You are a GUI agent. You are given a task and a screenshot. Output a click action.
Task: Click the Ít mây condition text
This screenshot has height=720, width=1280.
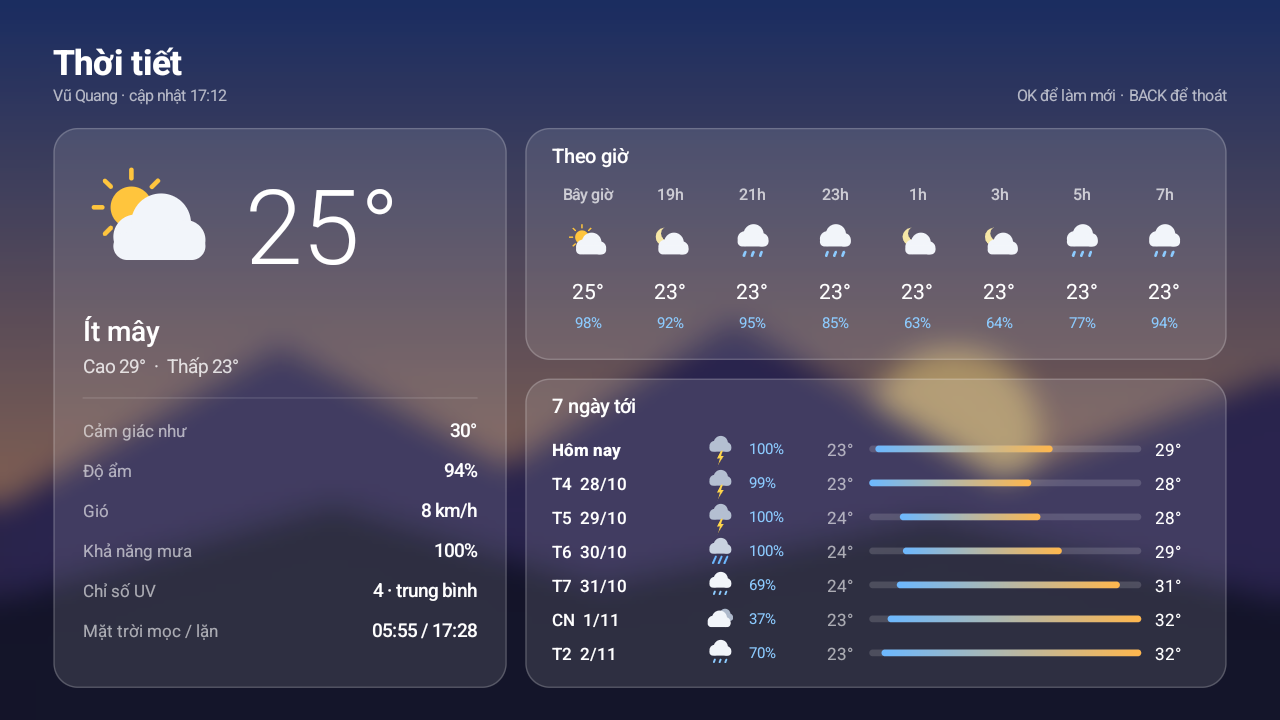tap(121, 331)
